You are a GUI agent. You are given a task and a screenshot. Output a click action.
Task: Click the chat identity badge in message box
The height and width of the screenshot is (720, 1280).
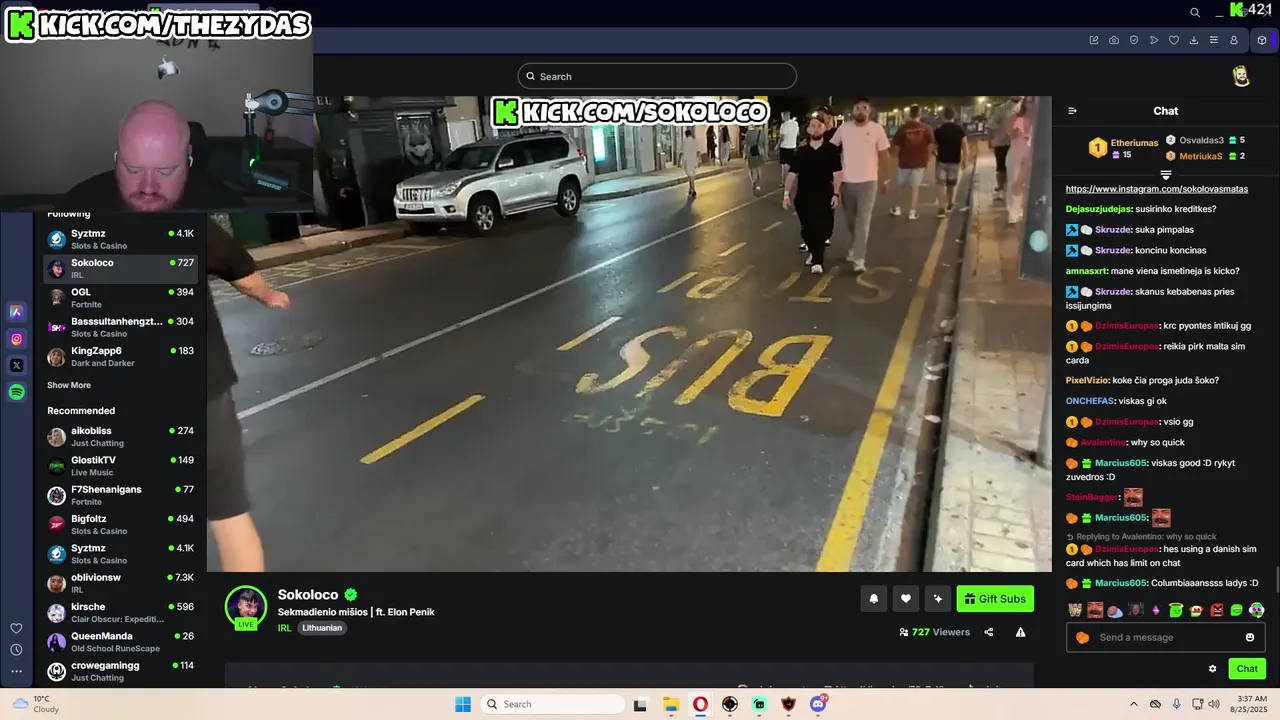[1081, 637]
